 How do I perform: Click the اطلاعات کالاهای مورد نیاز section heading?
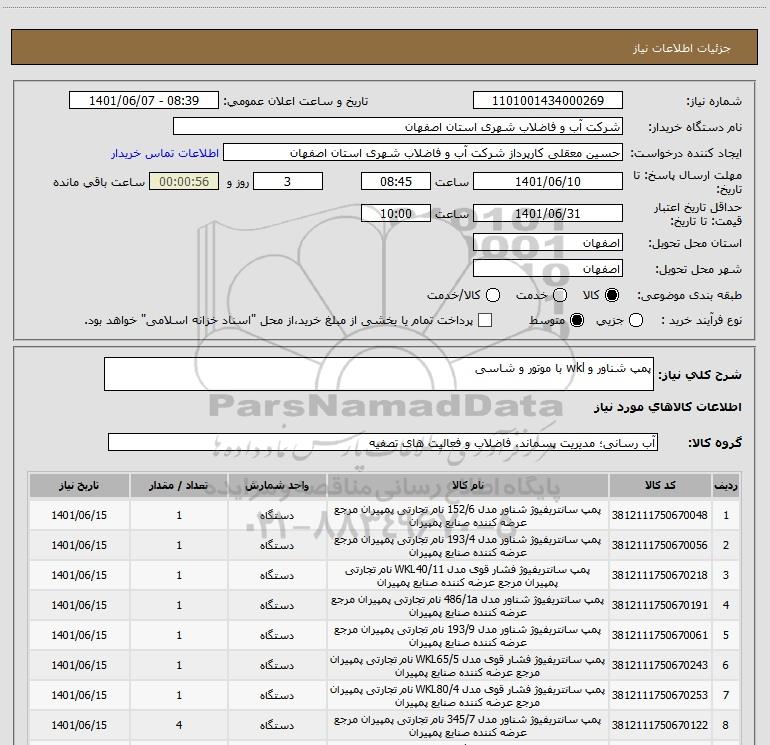click(x=668, y=407)
